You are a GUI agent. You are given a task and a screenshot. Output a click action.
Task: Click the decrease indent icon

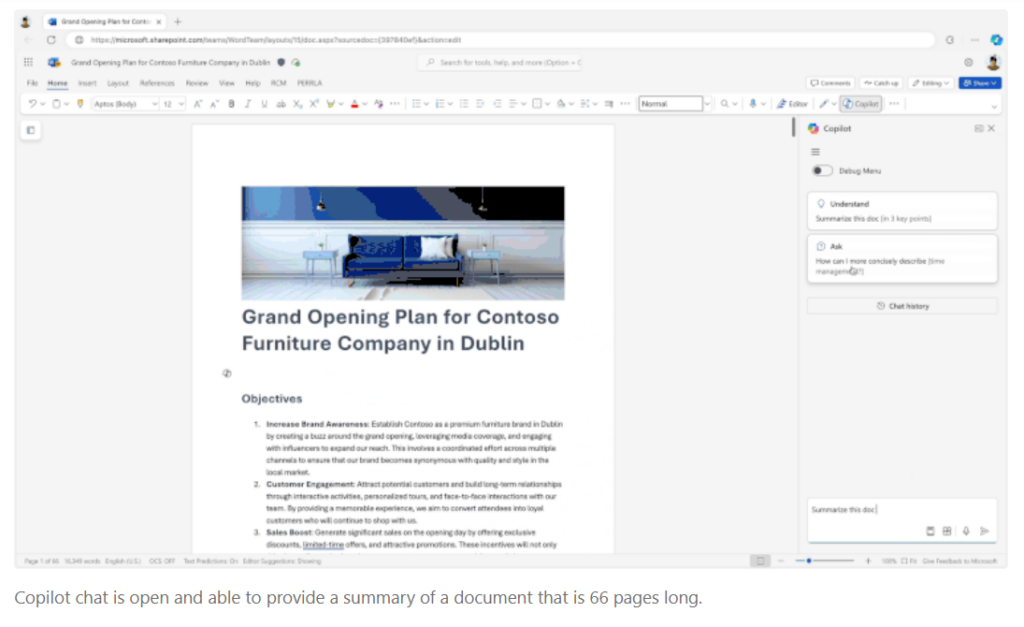pyautogui.click(x=480, y=104)
